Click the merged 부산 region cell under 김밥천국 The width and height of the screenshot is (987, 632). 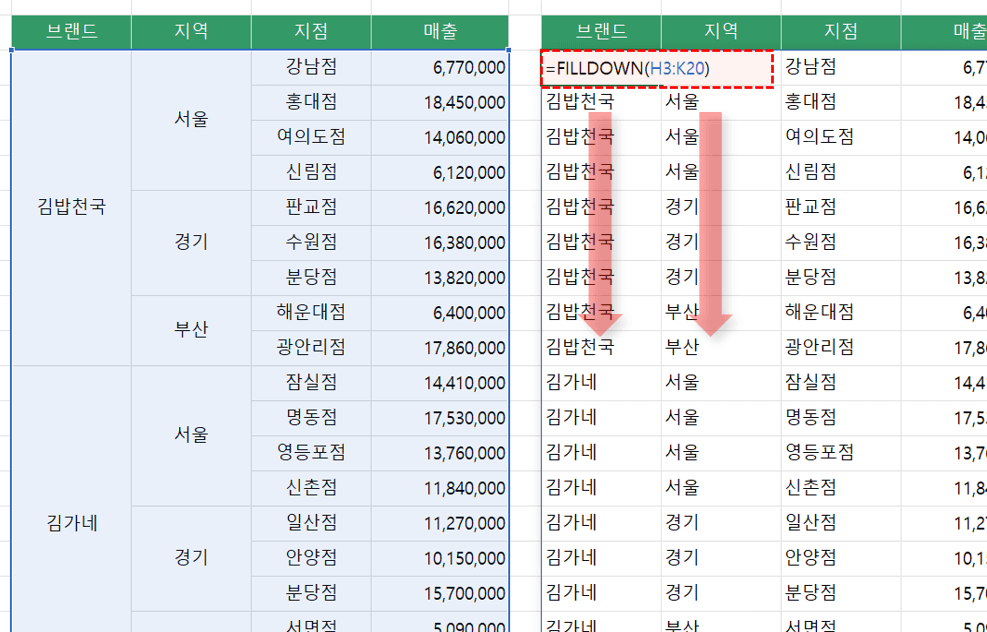point(191,329)
